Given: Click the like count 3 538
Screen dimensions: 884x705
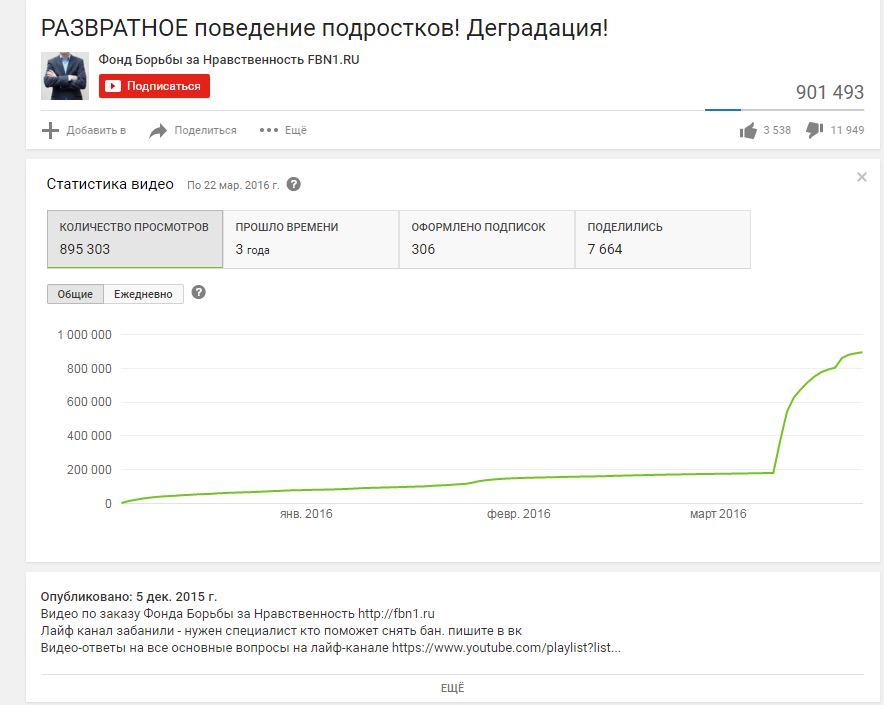Looking at the screenshot, I should coord(777,130).
